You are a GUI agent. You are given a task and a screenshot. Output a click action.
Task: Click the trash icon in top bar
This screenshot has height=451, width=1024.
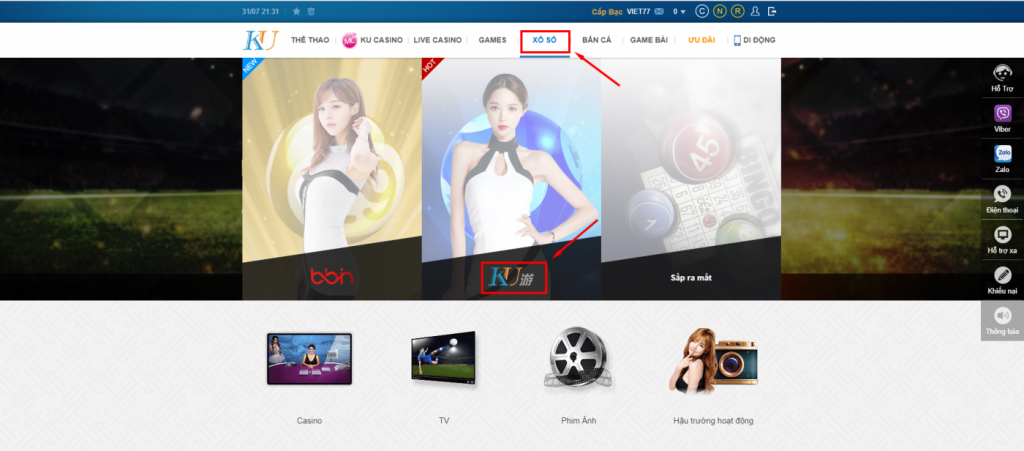pos(311,11)
